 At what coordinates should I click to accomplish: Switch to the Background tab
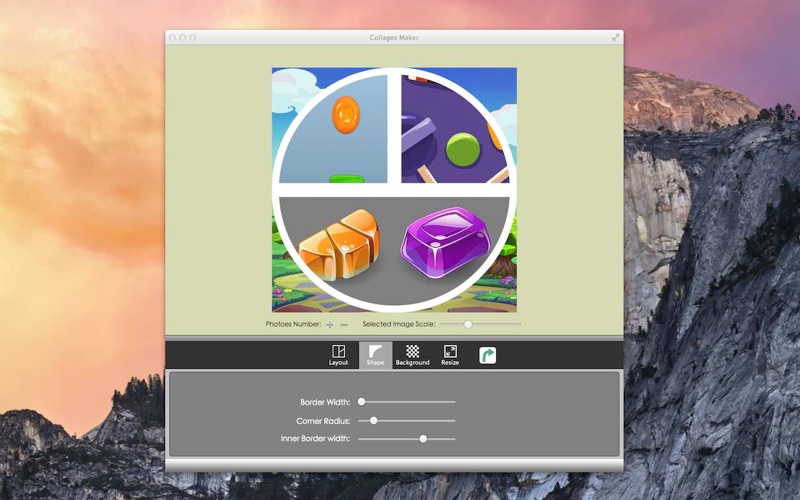click(x=412, y=355)
